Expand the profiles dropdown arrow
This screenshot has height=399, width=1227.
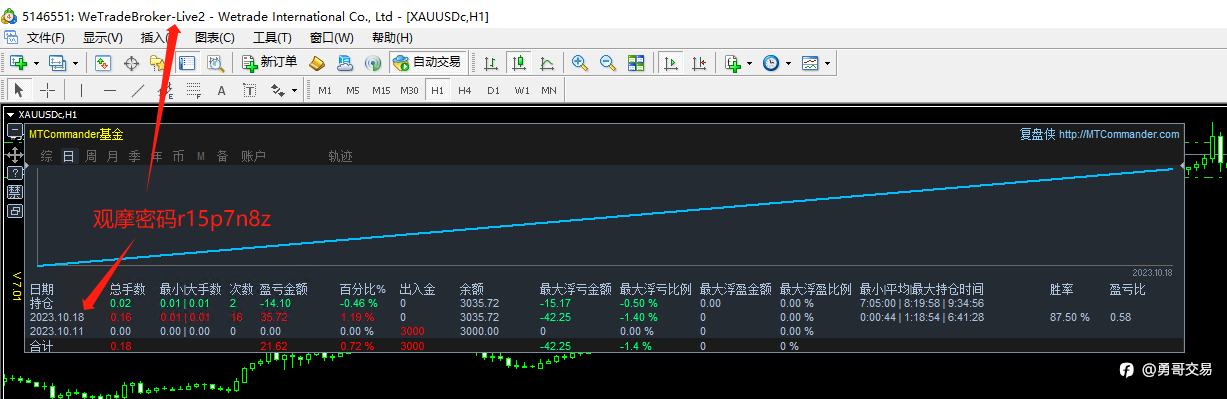pos(75,63)
